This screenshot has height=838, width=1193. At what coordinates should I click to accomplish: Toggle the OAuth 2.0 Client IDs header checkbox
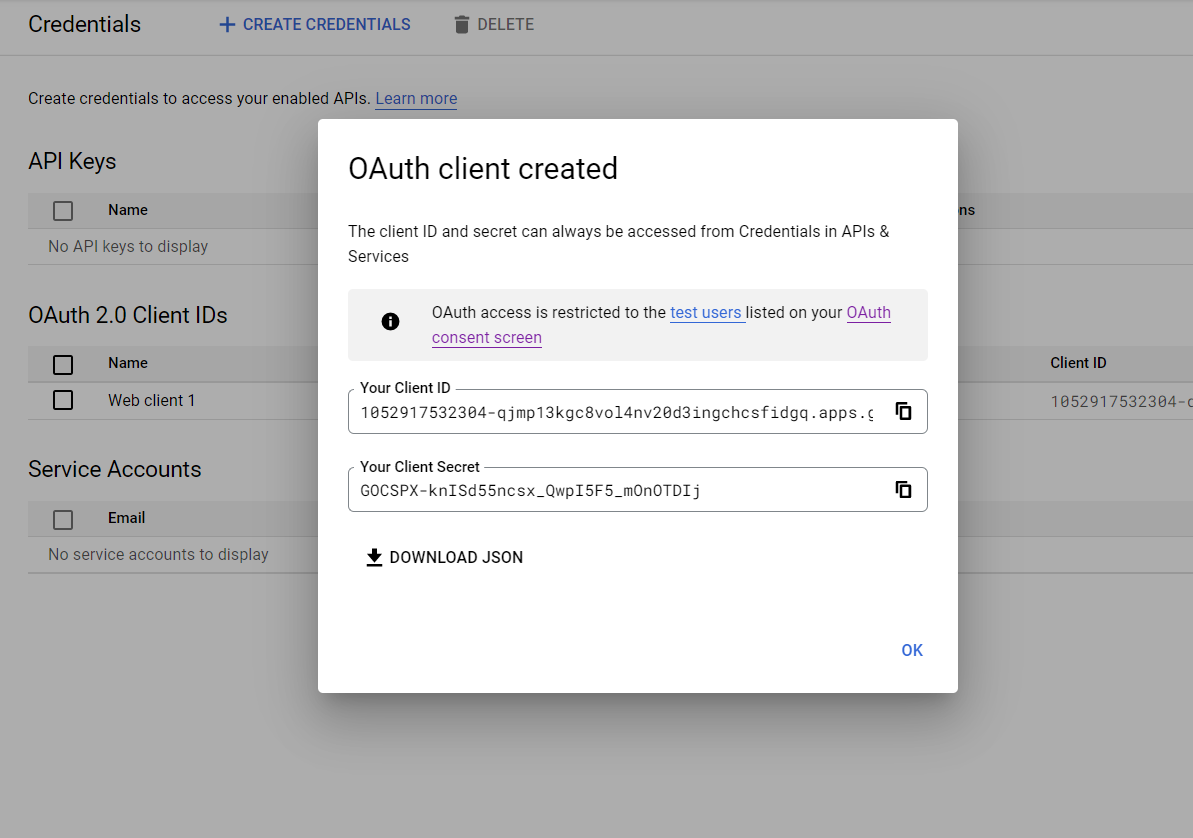pos(63,364)
